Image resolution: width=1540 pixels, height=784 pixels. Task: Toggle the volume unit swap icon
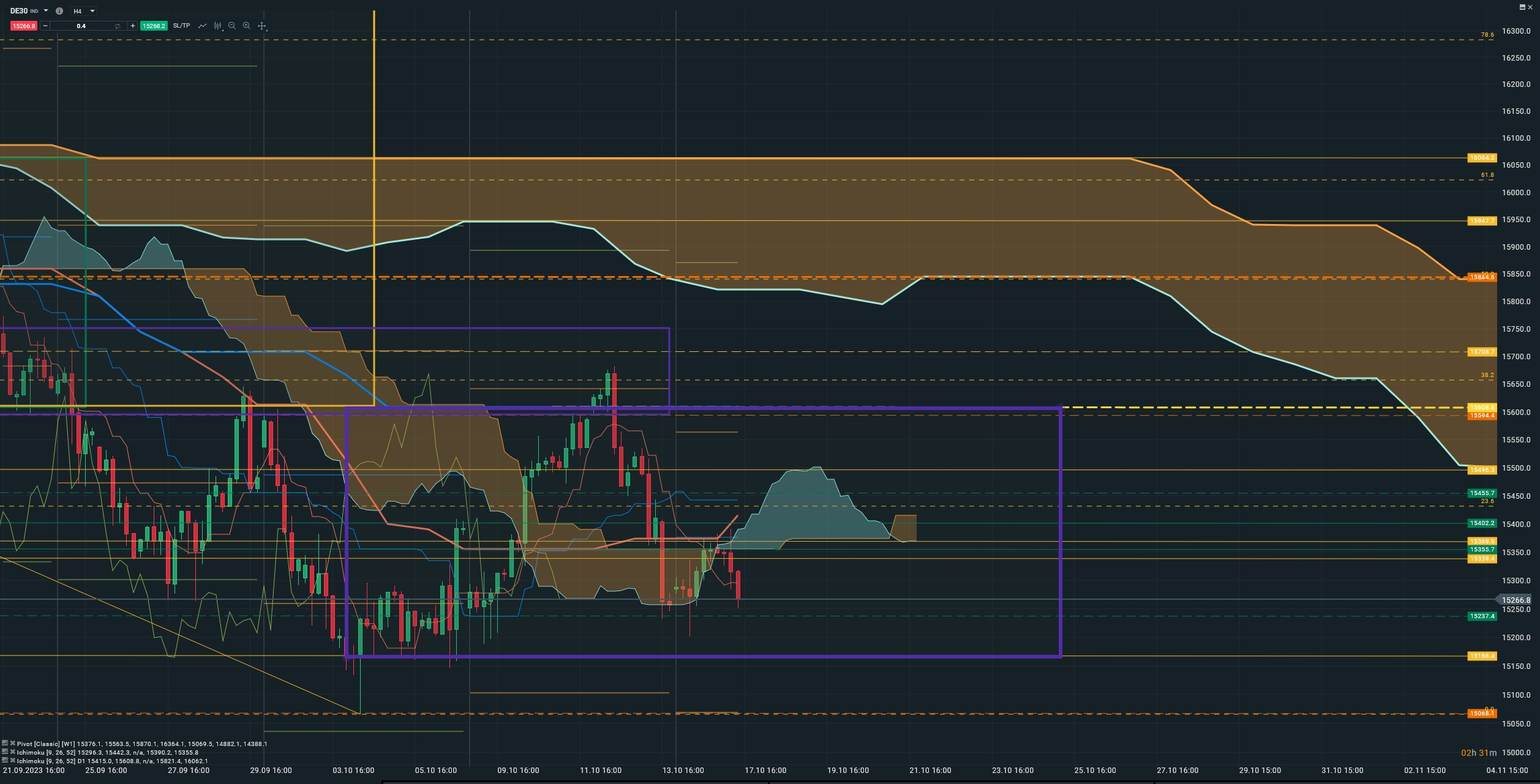pyautogui.click(x=118, y=26)
